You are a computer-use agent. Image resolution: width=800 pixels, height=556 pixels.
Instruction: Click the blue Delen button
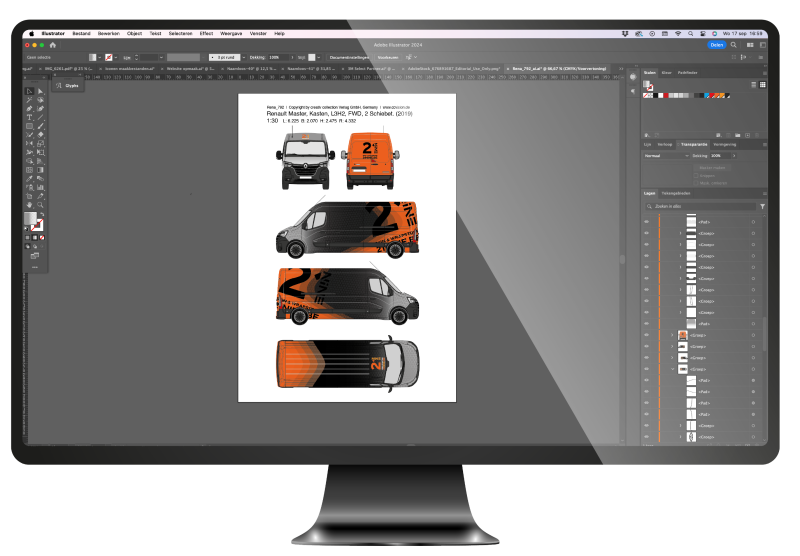(x=717, y=45)
